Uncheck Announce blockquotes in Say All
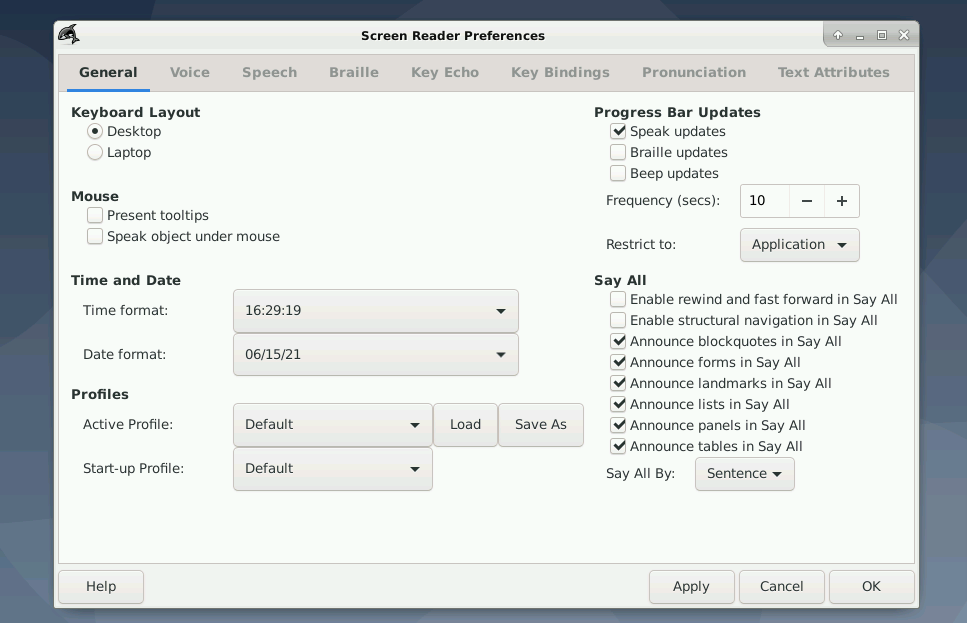 pyautogui.click(x=618, y=341)
